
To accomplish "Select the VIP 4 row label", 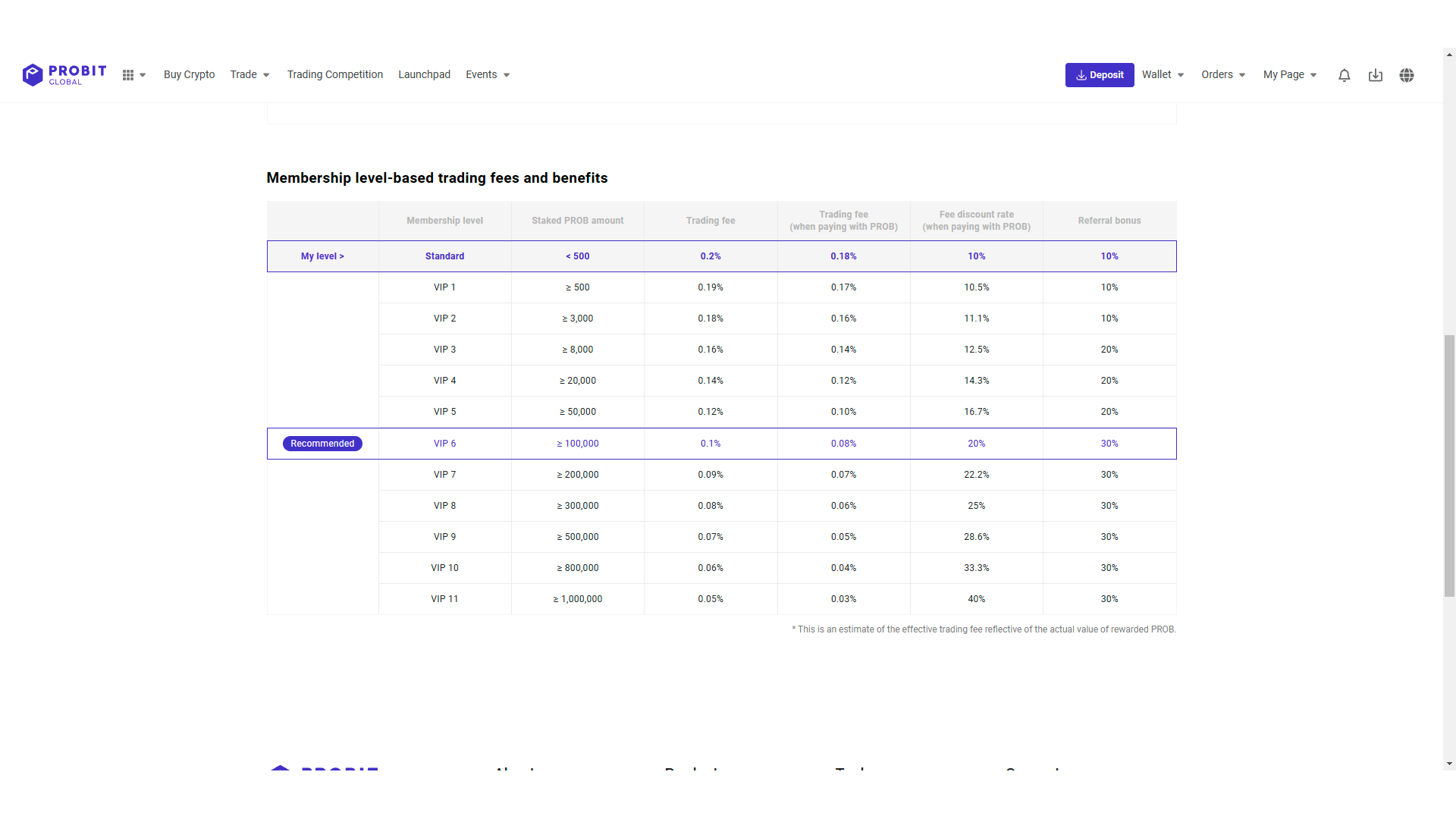I will click(x=445, y=381).
